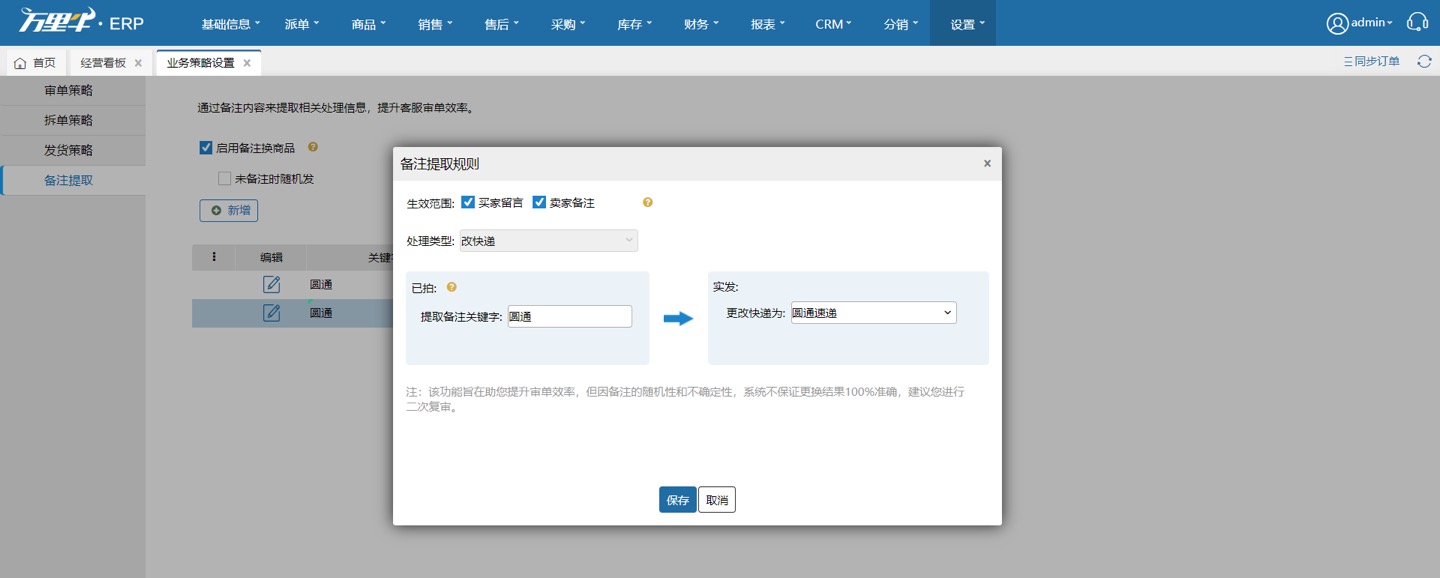The image size is (1440, 578).
Task: Click the home icon on 首页 tab
Action: pos(21,61)
